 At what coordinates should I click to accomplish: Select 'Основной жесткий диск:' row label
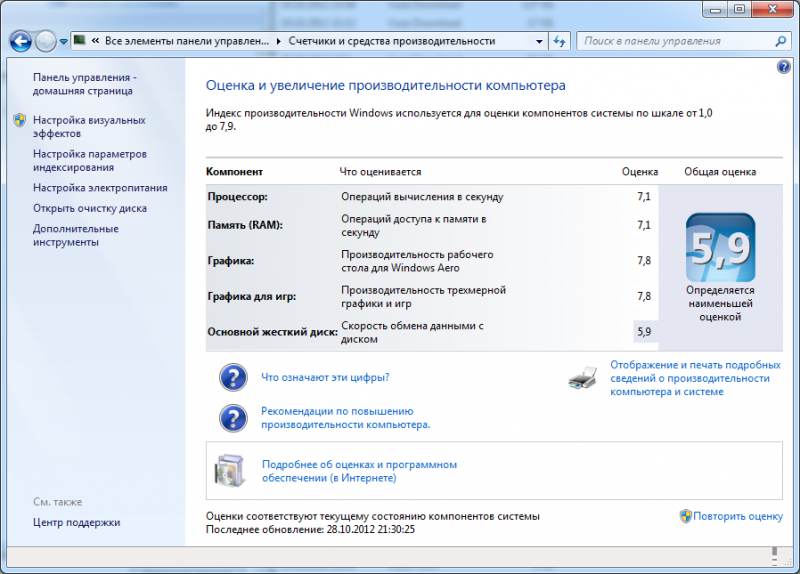[x=272, y=332]
